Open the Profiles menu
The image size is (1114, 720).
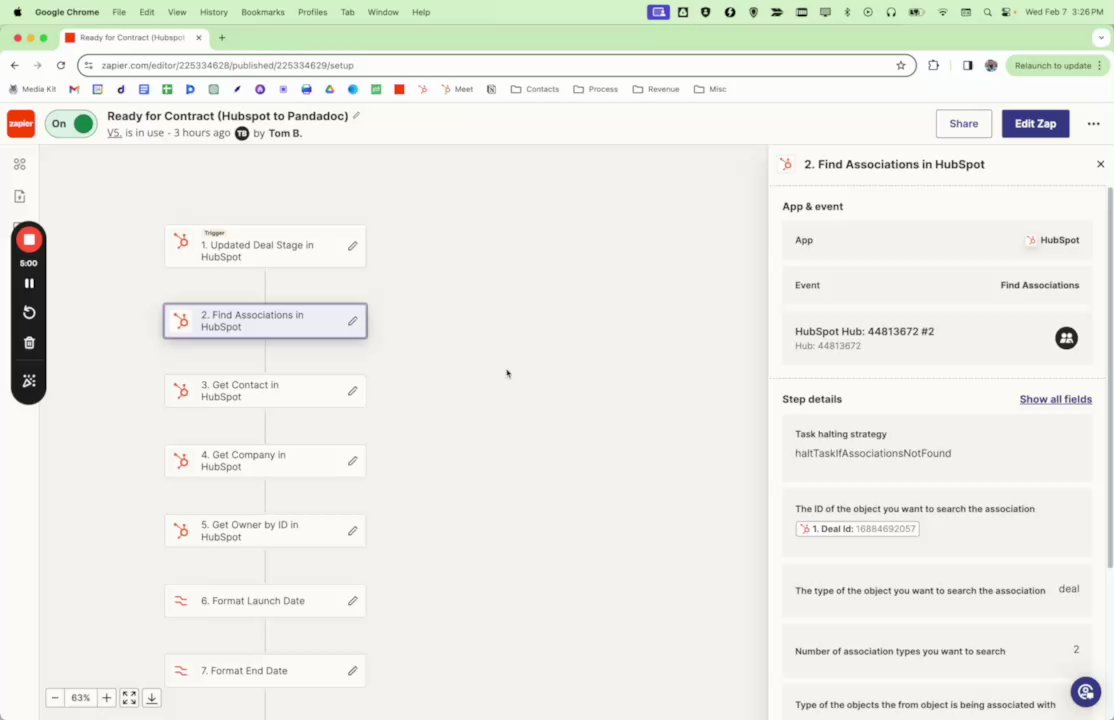(x=312, y=12)
